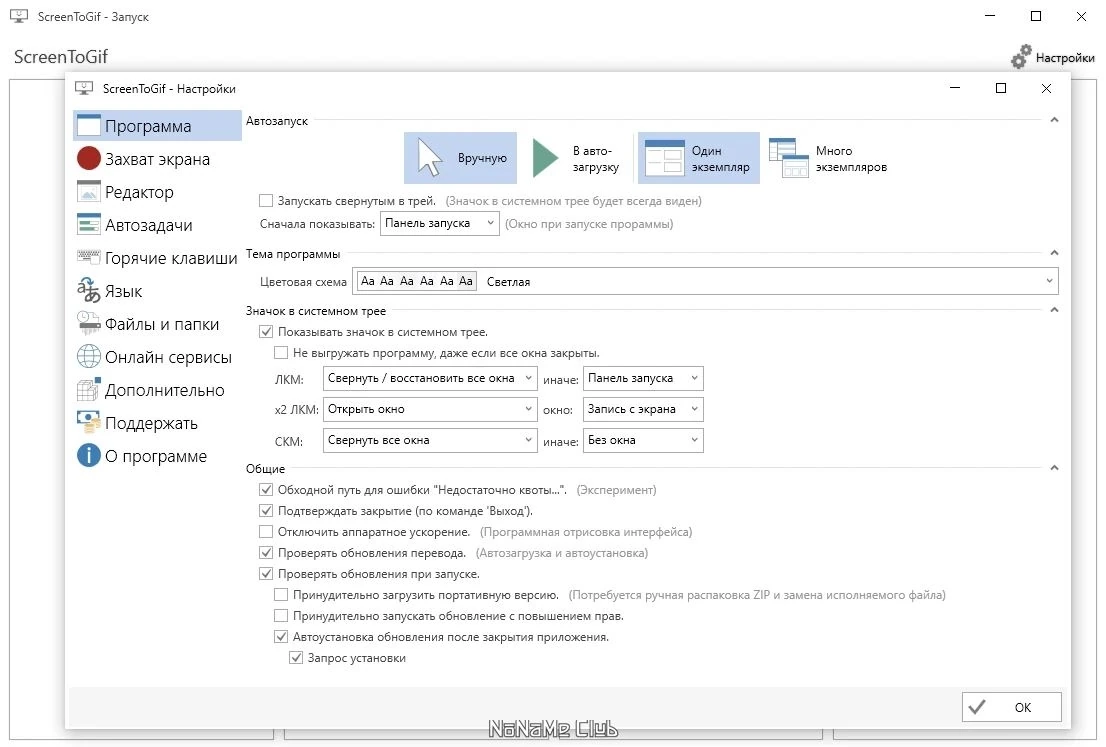The height and width of the screenshot is (747, 1106).
Task: Confirm settings with OK button
Action: click(1011, 707)
